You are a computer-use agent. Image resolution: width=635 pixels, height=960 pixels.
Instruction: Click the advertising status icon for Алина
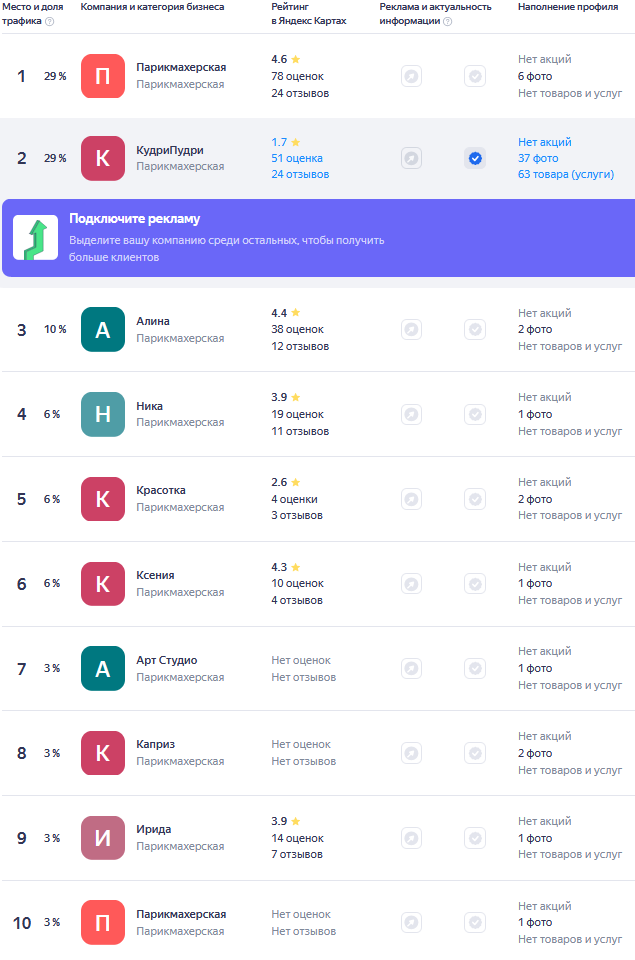[x=411, y=329]
